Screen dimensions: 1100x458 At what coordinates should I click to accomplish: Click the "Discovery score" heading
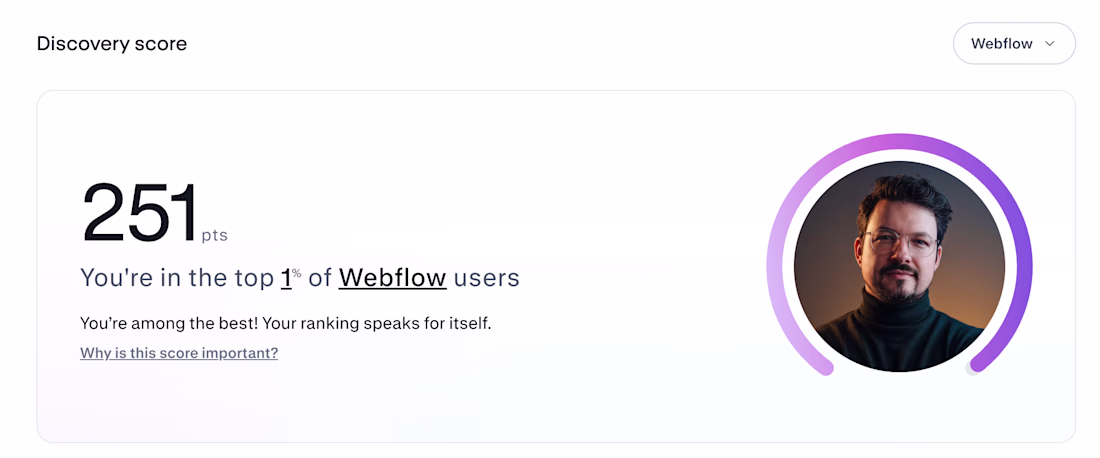112,44
